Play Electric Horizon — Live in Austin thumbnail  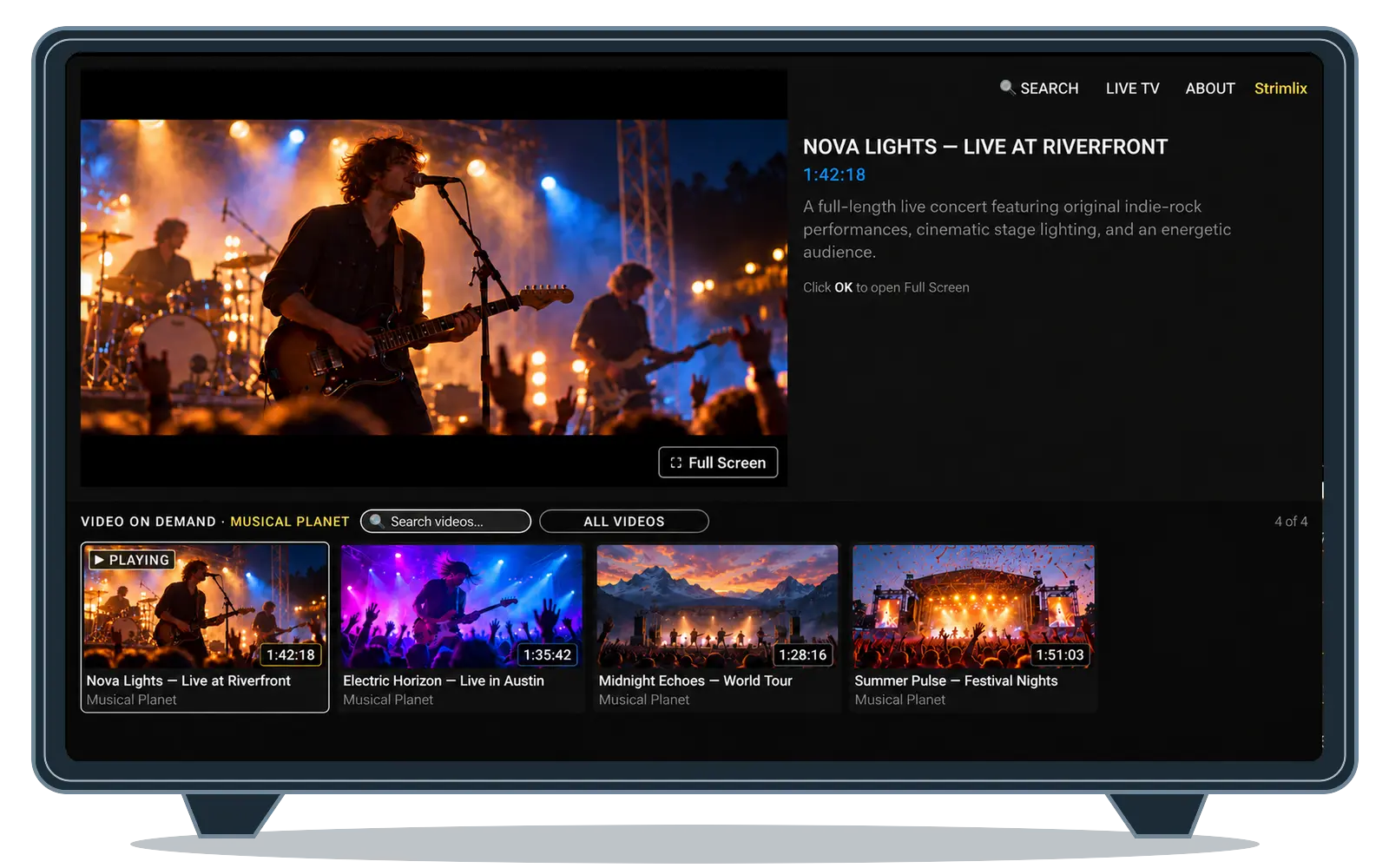462,607
